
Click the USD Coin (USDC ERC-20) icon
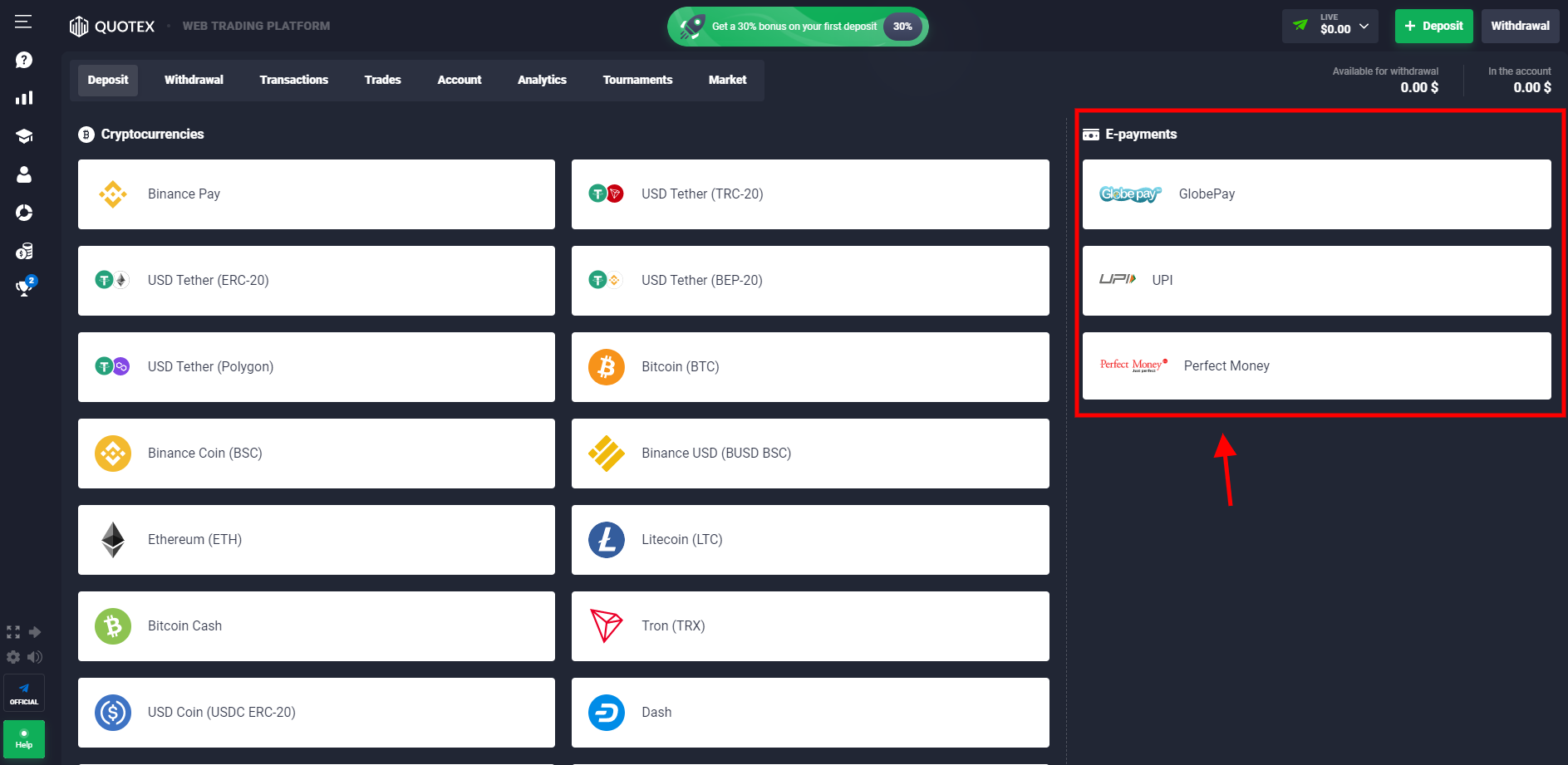point(113,713)
